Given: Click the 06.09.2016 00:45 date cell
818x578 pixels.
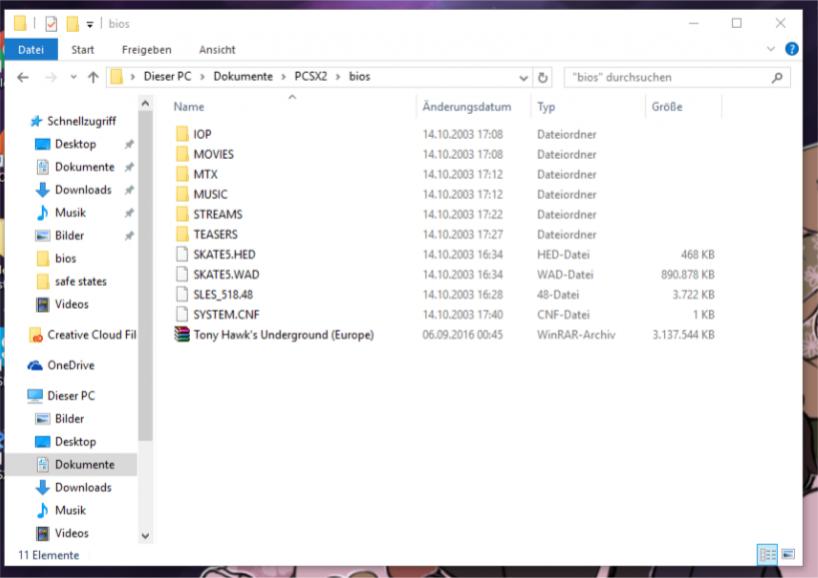Looking at the screenshot, I should point(463,335).
